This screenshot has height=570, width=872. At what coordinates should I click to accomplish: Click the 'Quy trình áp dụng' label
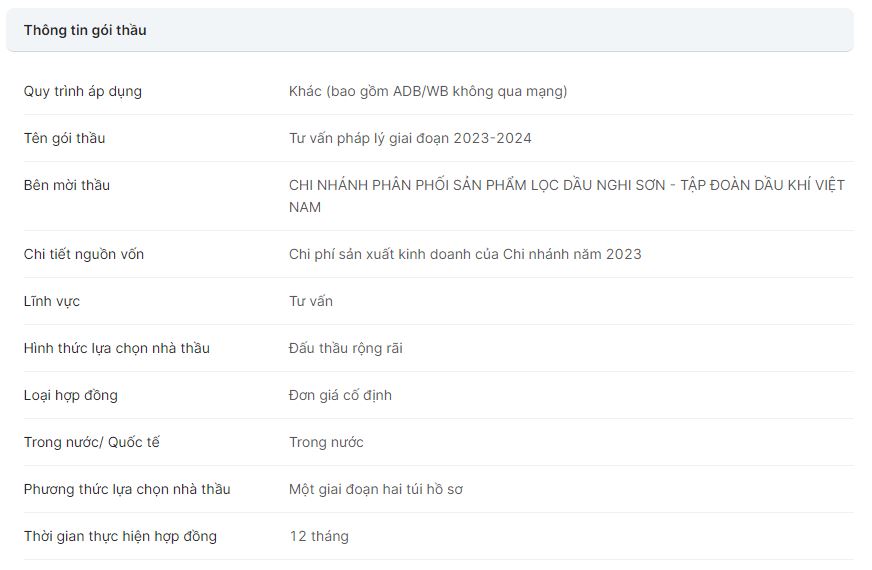click(83, 91)
